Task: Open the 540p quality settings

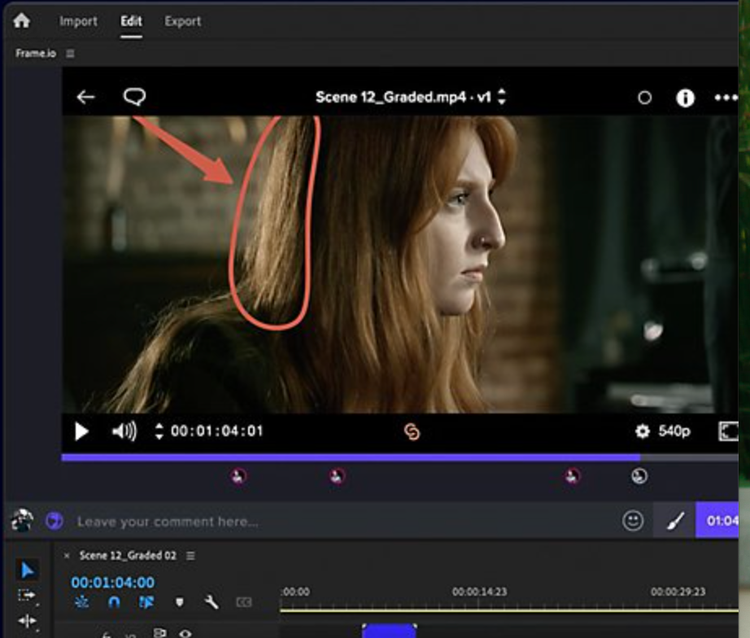Action: (663, 431)
